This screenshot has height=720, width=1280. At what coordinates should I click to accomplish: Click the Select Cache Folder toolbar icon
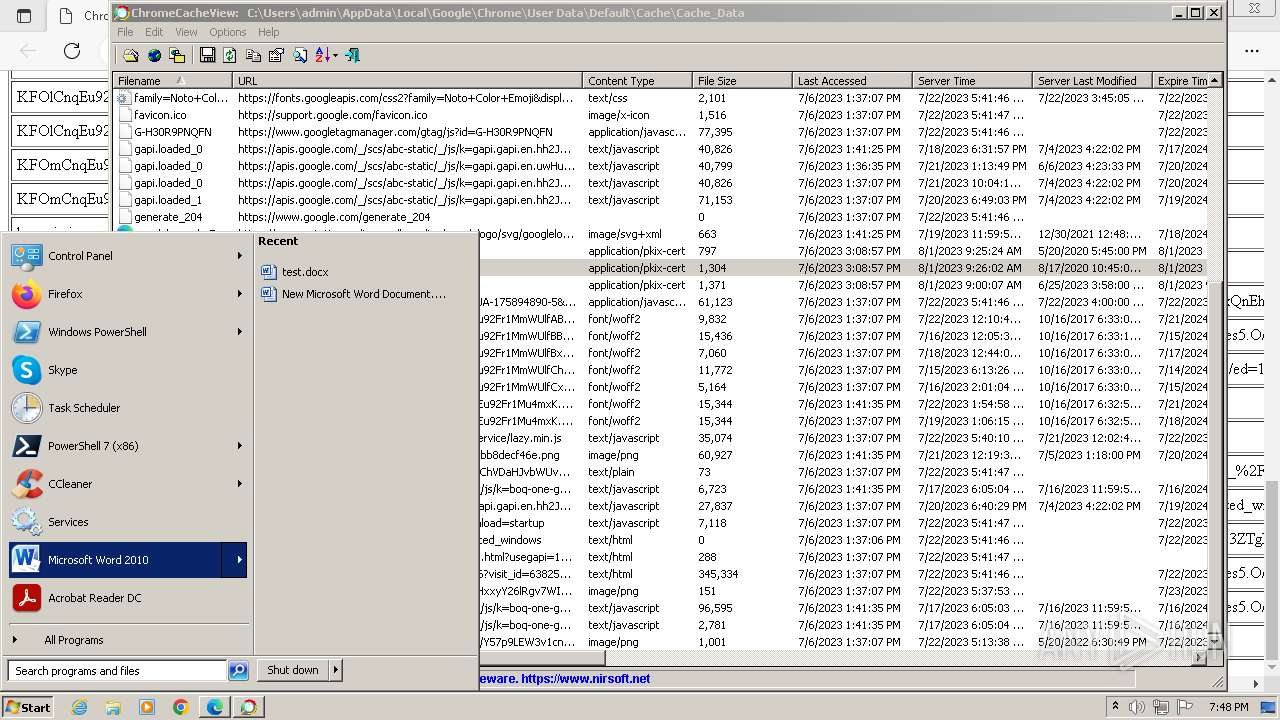(131, 55)
